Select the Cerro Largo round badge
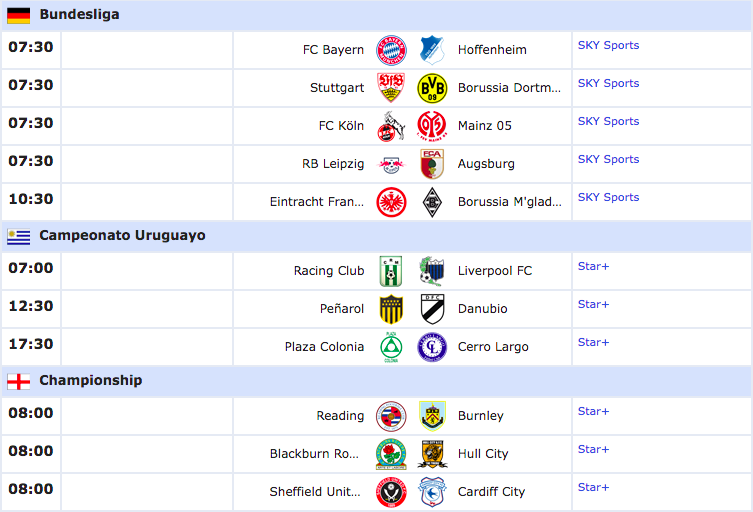Viewport: 753px width, 512px height. click(432, 347)
